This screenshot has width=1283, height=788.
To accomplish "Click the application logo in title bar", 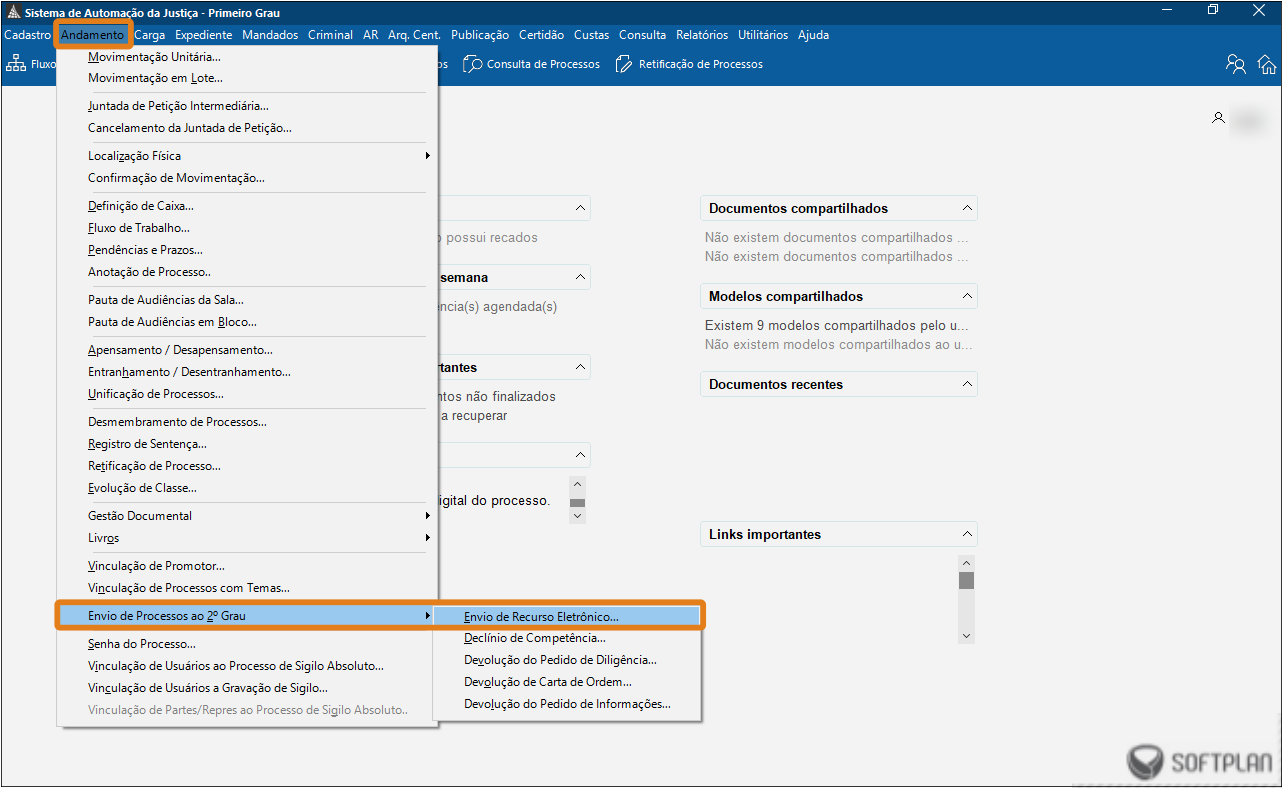I will coord(12,13).
